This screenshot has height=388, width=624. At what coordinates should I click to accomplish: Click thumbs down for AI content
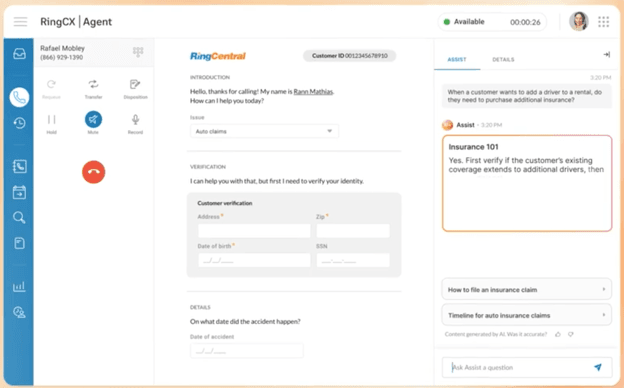tap(571, 334)
